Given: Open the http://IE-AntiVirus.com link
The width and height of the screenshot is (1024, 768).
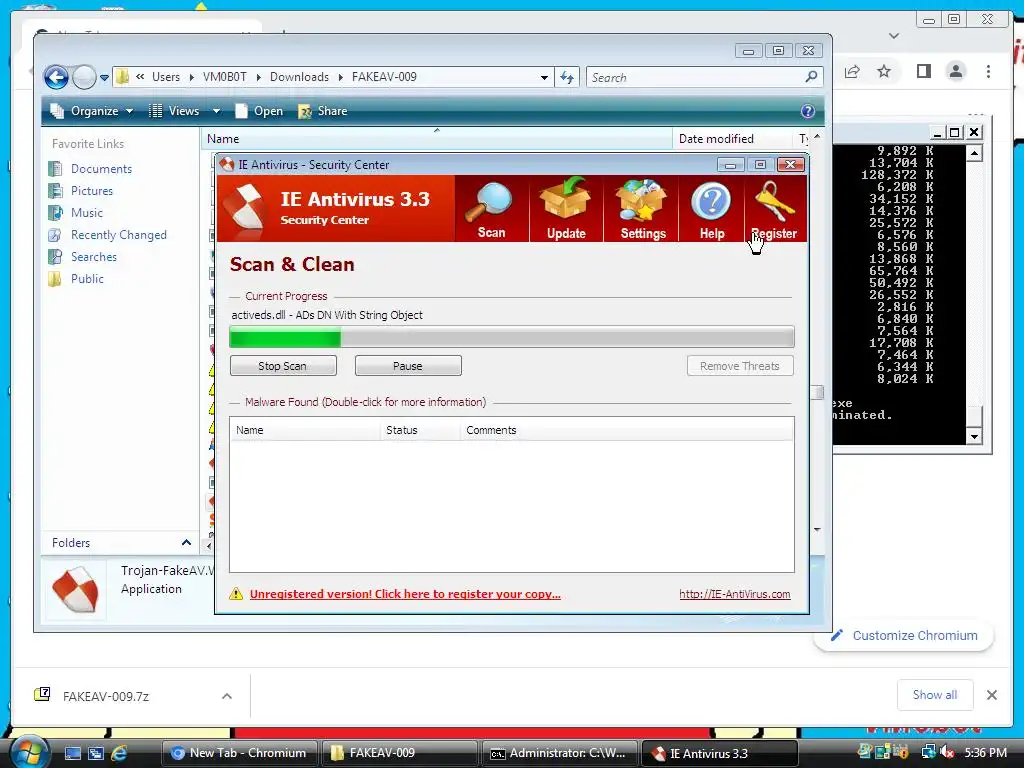Looking at the screenshot, I should (x=735, y=594).
